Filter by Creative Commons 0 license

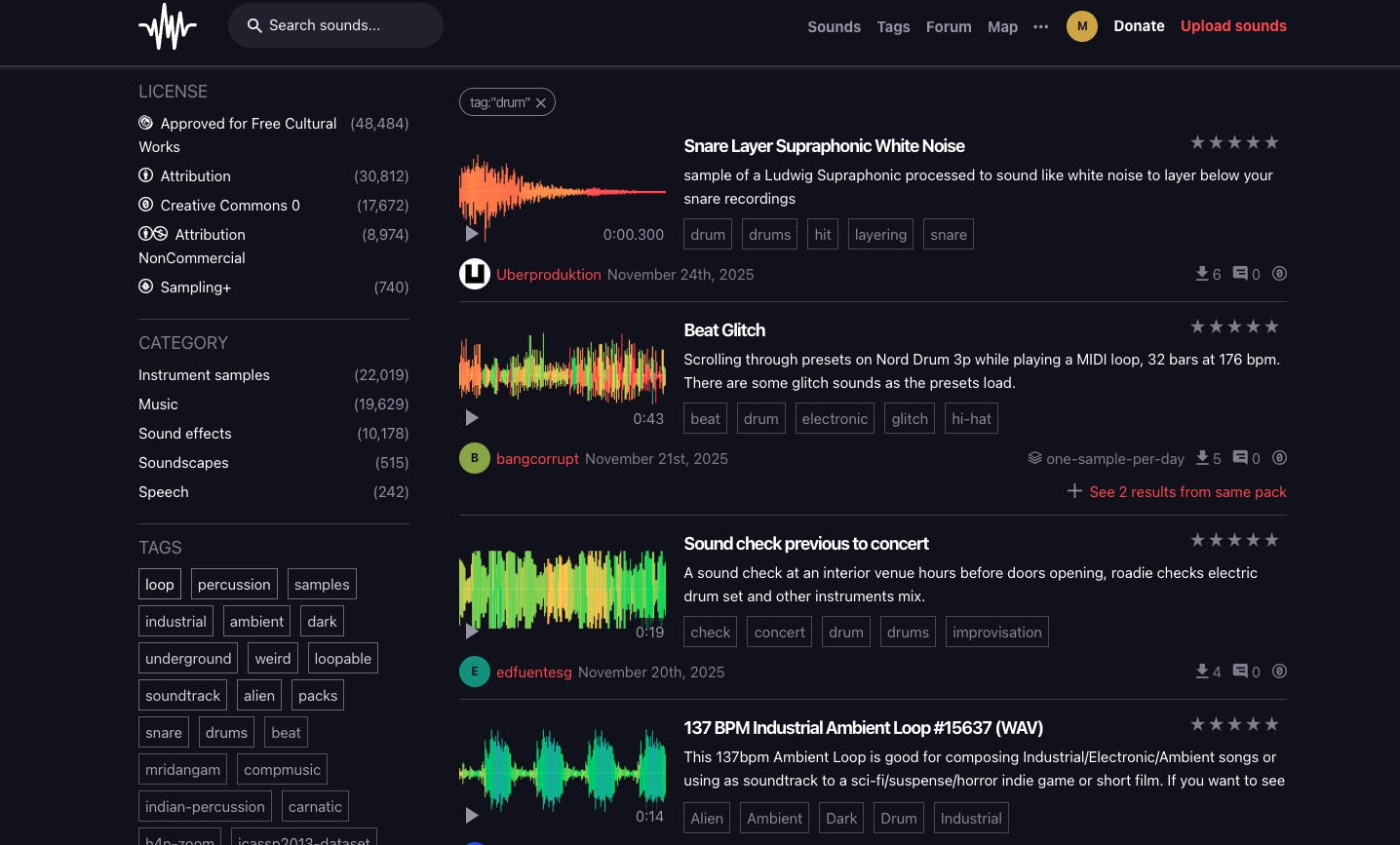pyautogui.click(x=229, y=206)
